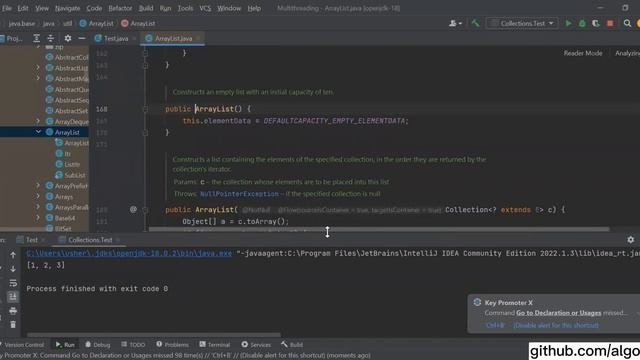Expand the ArrayDeque tree node

[38, 121]
